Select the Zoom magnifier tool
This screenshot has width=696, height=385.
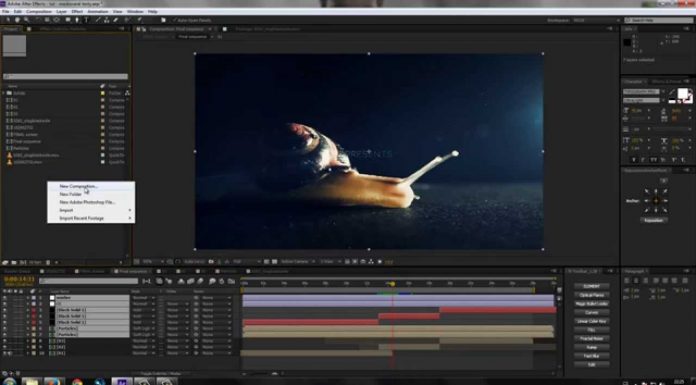click(27, 20)
